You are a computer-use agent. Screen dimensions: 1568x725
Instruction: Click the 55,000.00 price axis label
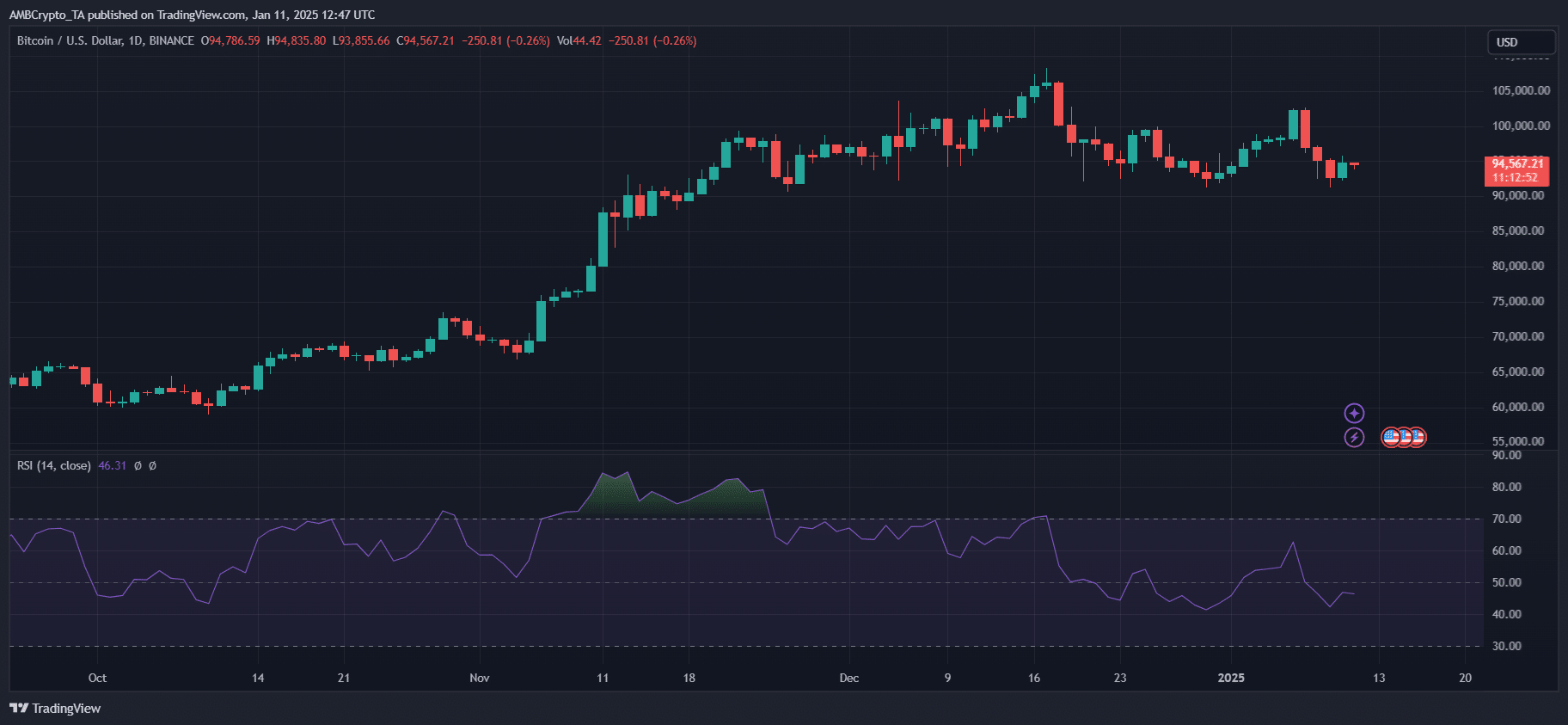click(1518, 441)
